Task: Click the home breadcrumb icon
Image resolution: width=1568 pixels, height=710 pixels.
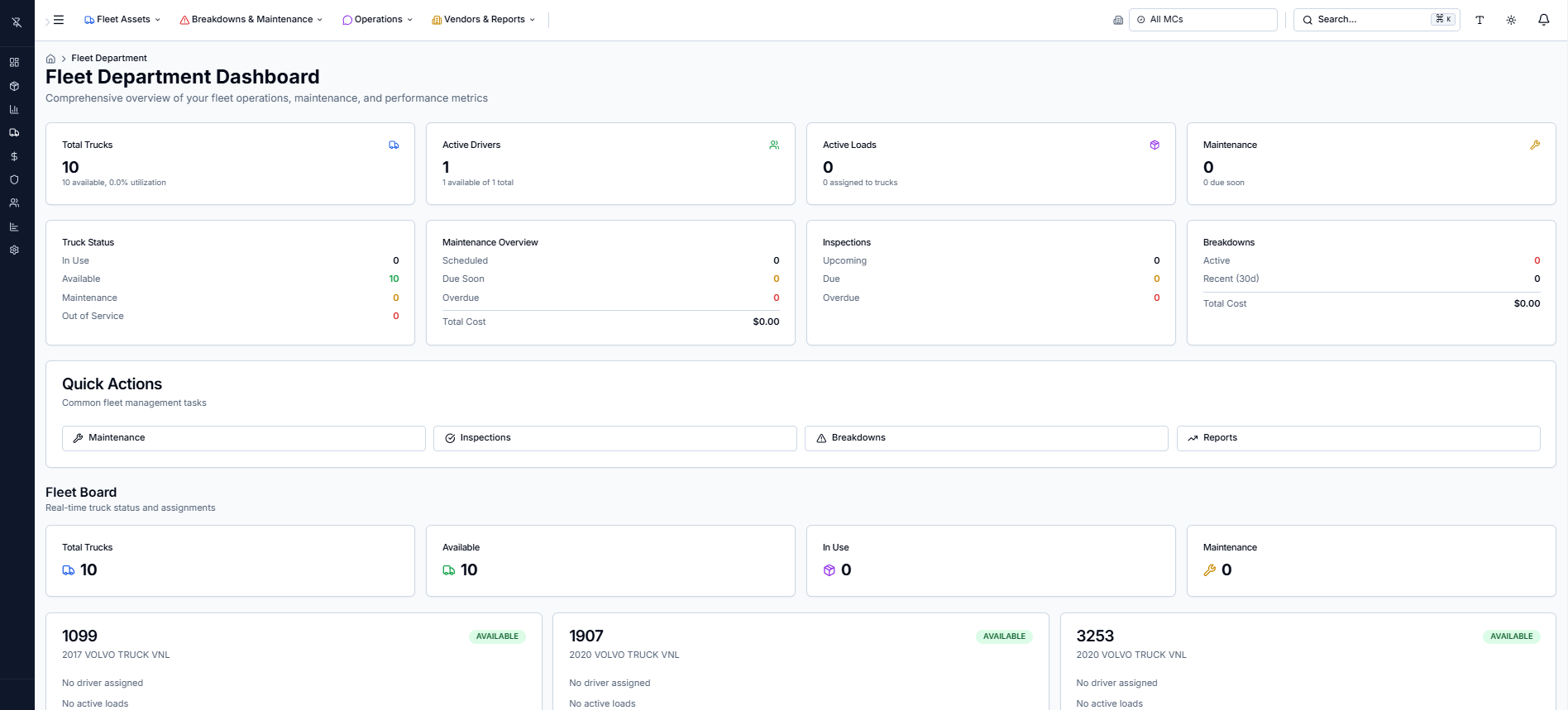Action: [50, 59]
